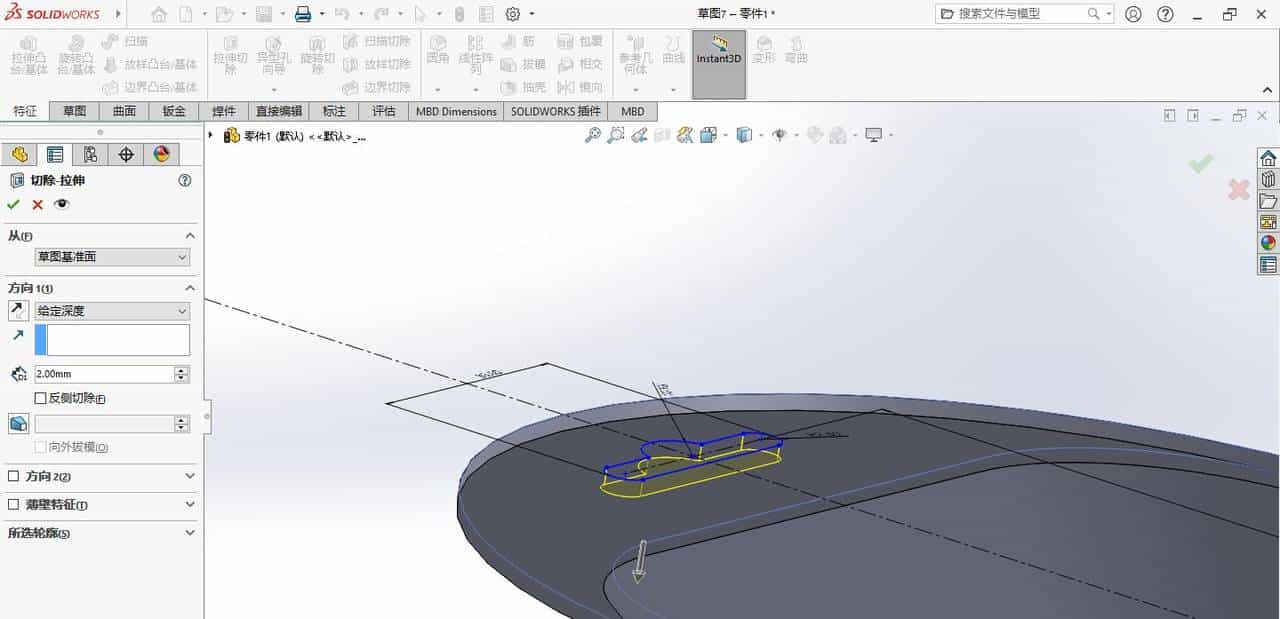Select the 圆角 (Fillet) feature tool
The image size is (1280, 619).
click(440, 55)
